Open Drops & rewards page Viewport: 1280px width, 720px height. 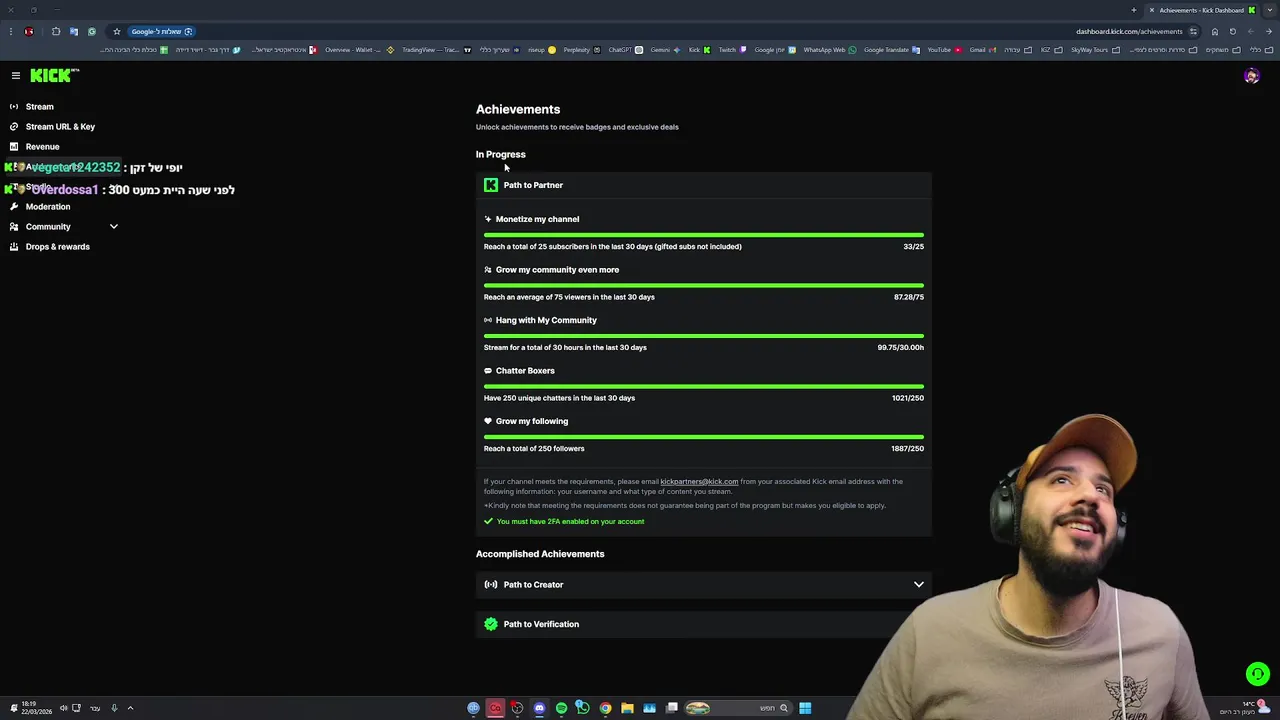[x=57, y=246]
